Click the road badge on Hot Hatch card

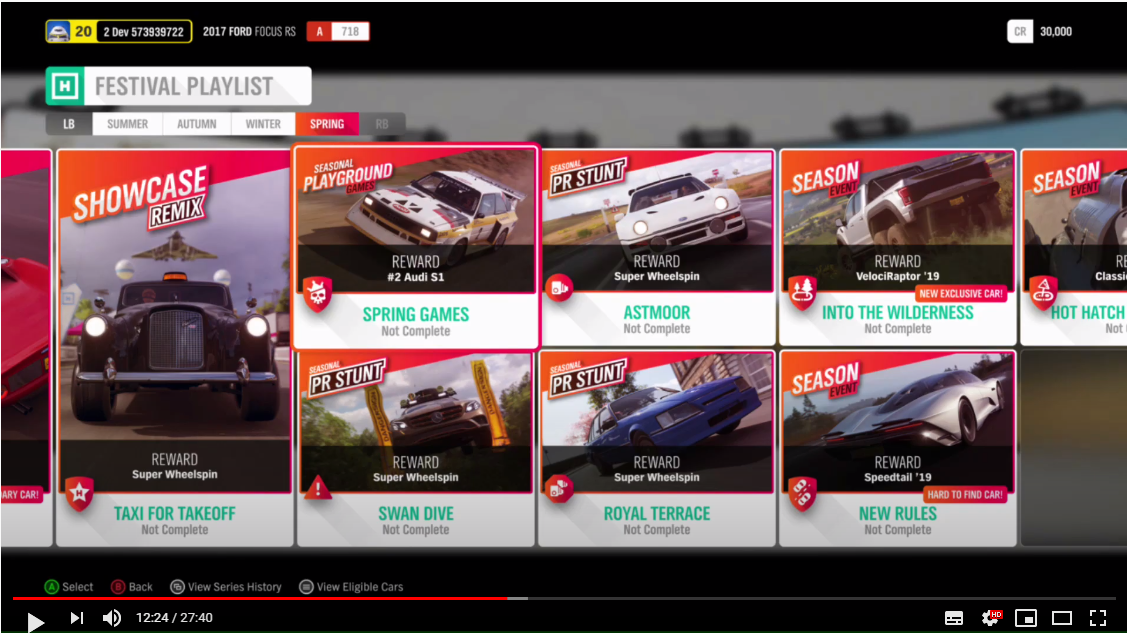pyautogui.click(x=1044, y=292)
